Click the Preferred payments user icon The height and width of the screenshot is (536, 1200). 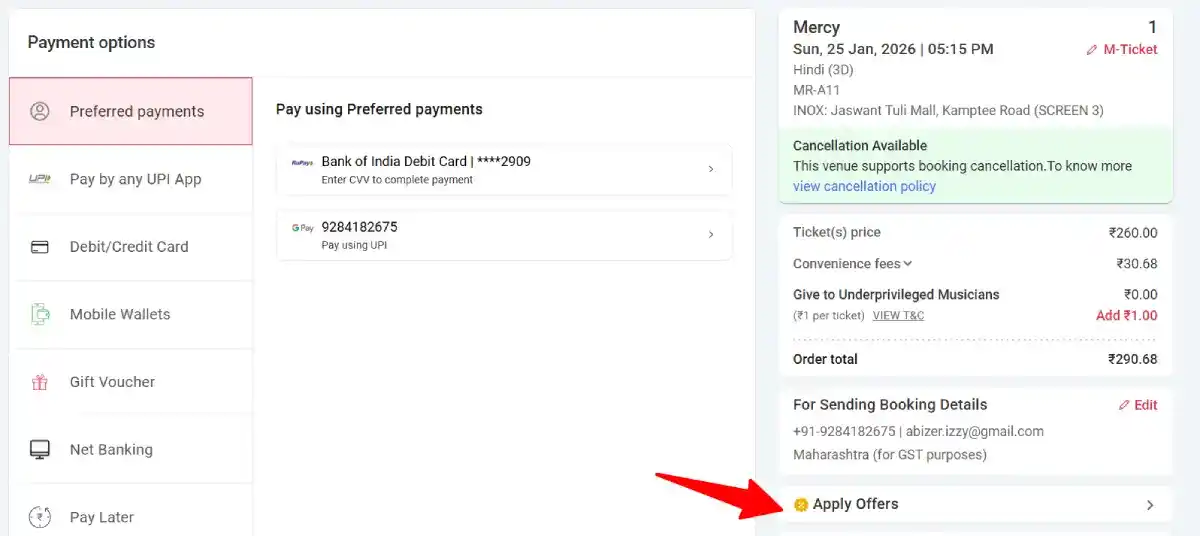tap(40, 111)
